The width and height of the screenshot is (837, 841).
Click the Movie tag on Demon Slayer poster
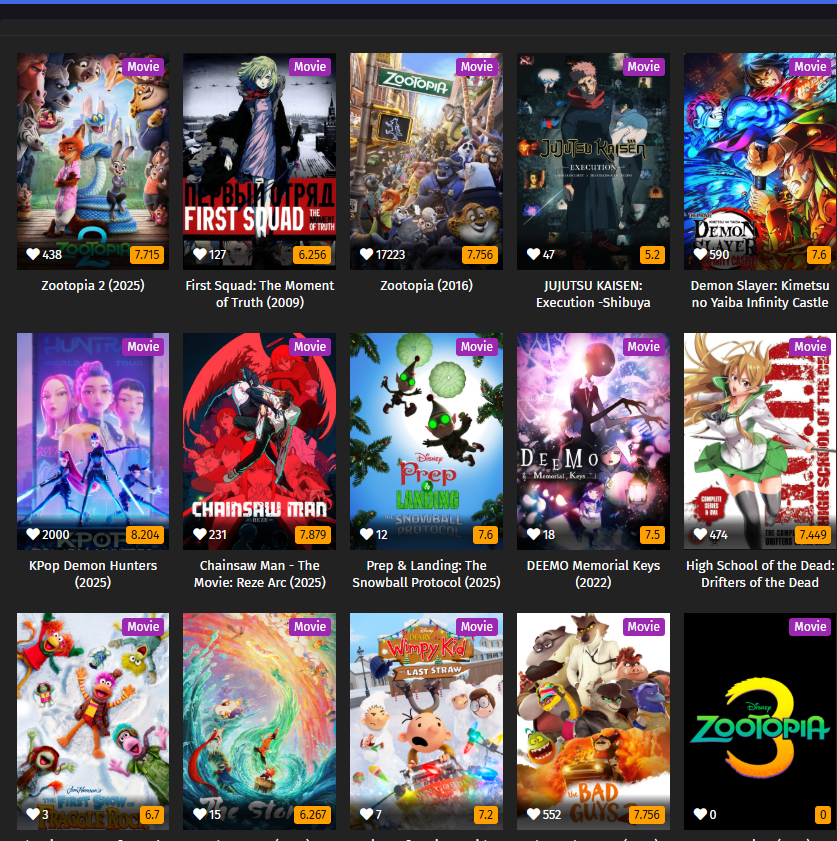click(x=810, y=67)
